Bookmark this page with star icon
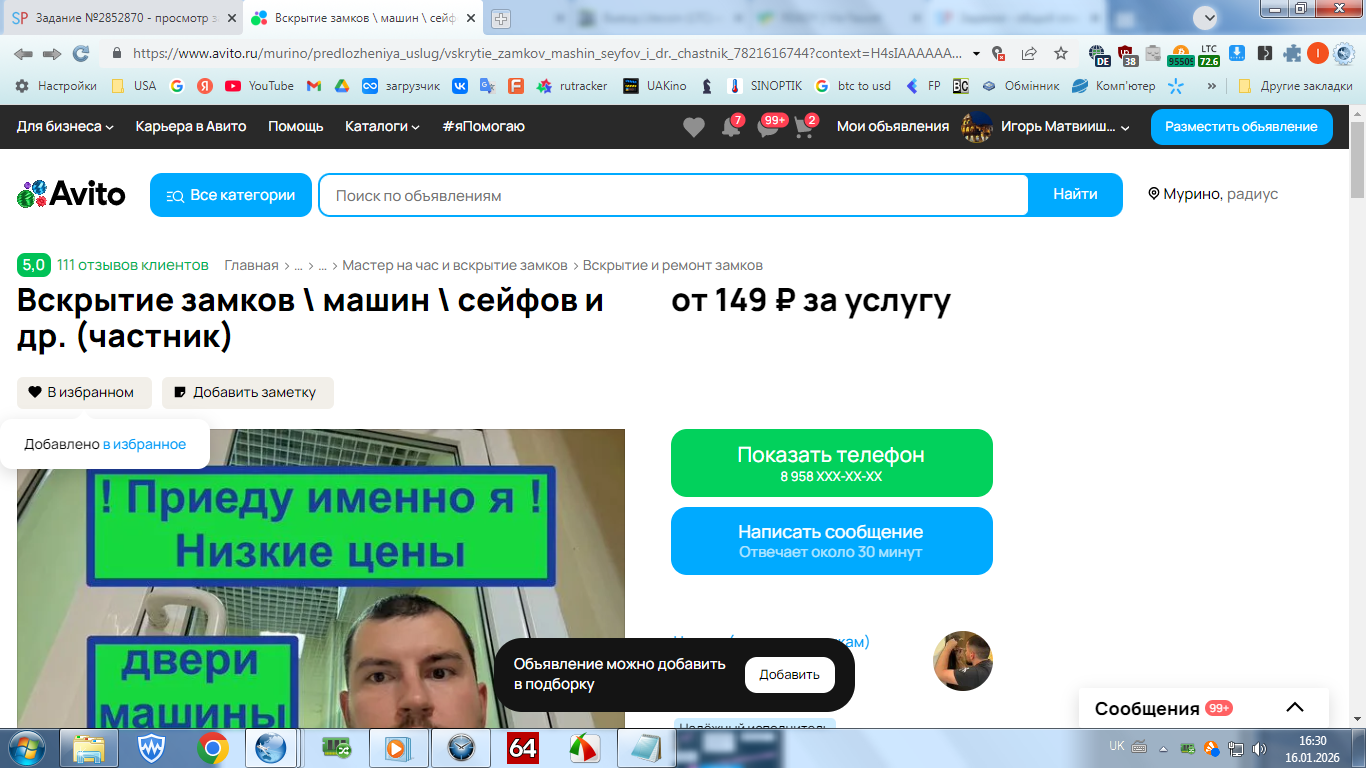The height and width of the screenshot is (768, 1366). pyautogui.click(x=1061, y=53)
